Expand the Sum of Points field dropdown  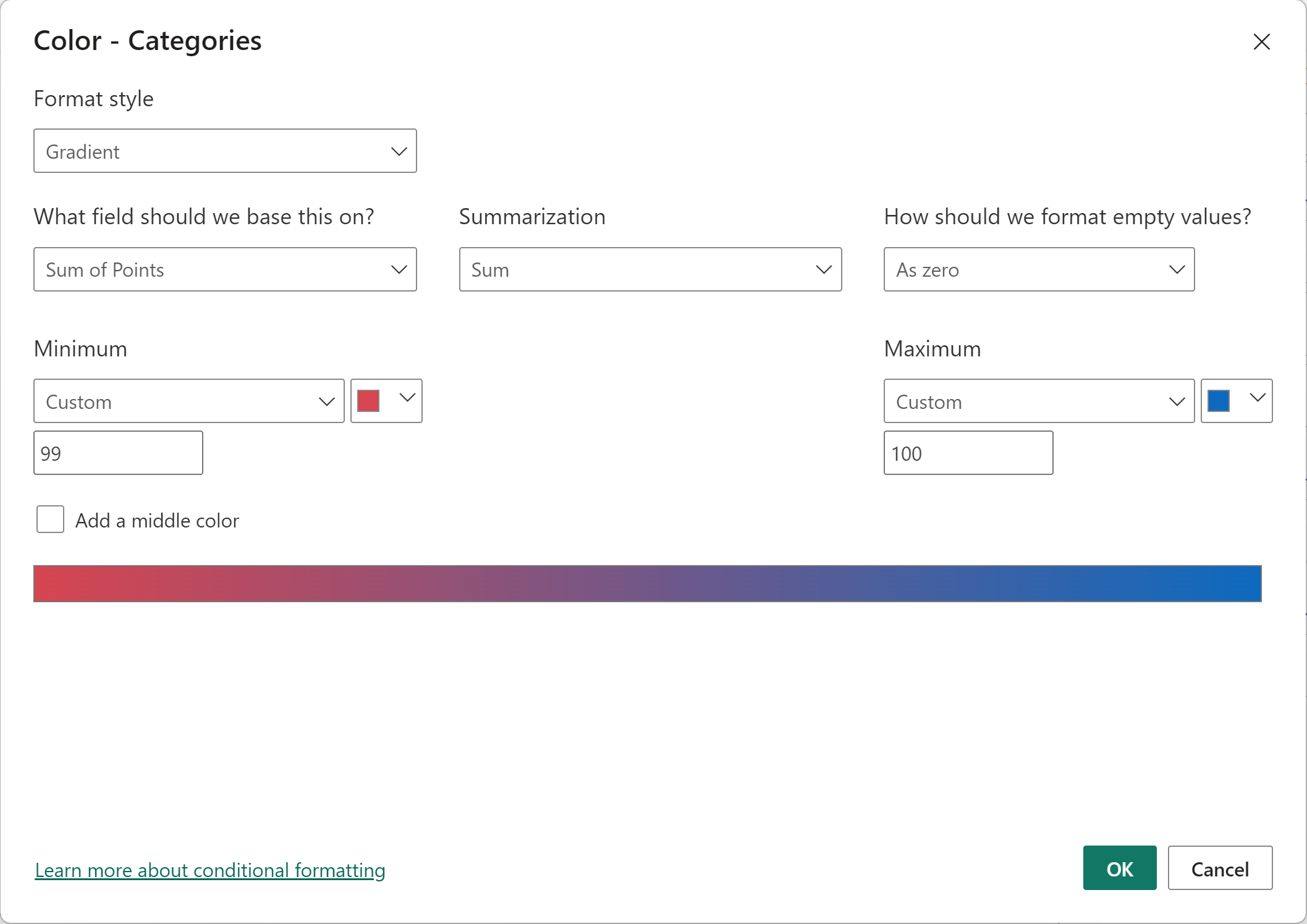(x=225, y=269)
